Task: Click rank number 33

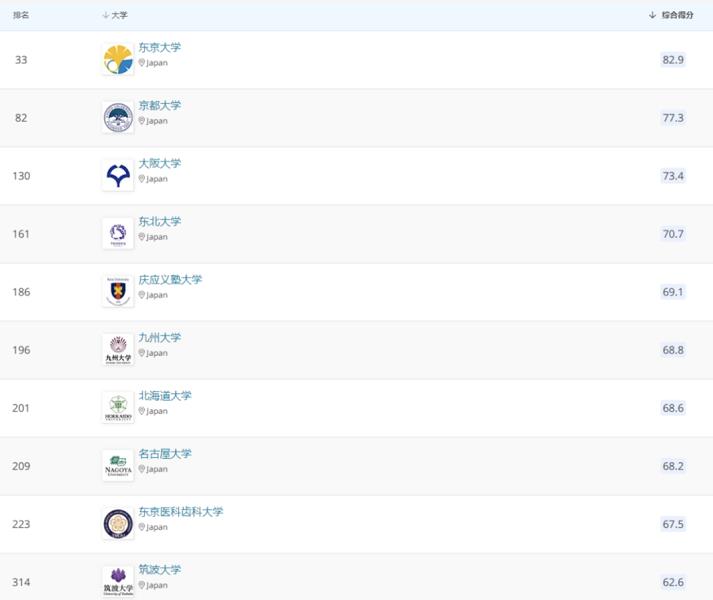Action: point(21,60)
